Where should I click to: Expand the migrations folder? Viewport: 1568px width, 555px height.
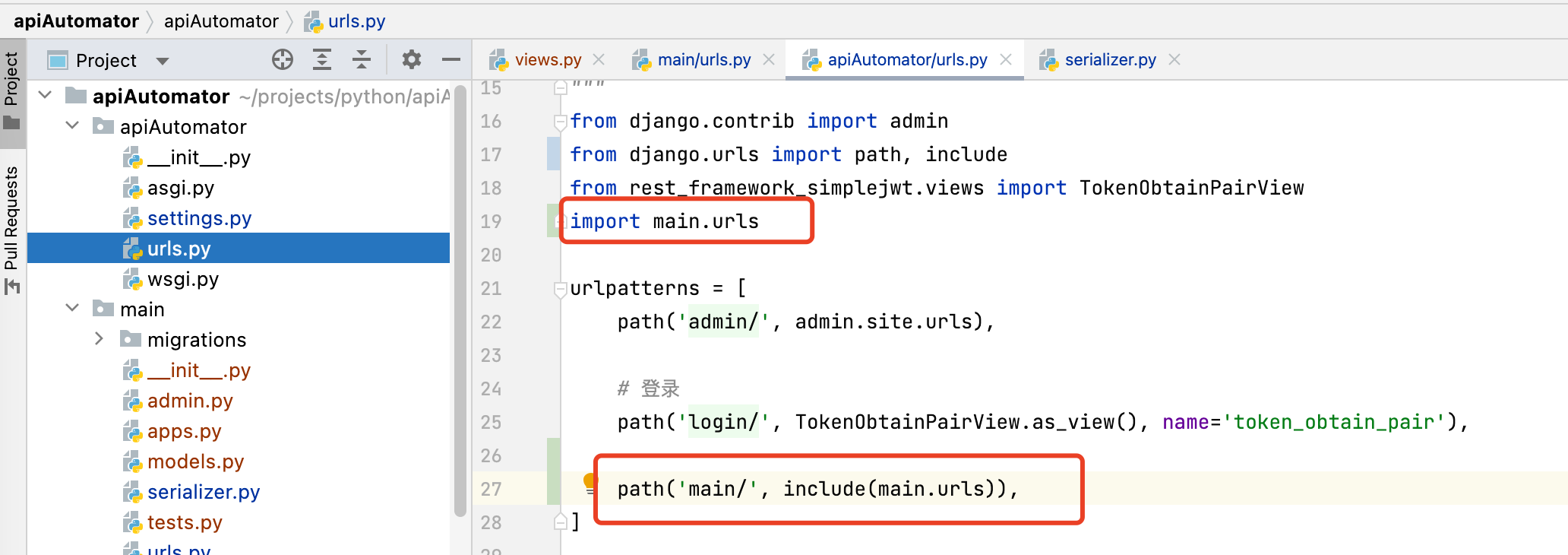99,339
